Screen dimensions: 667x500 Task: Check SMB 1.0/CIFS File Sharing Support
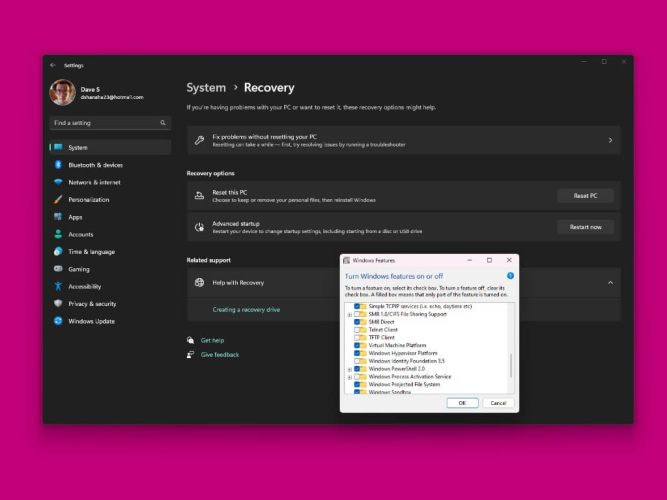point(357,314)
